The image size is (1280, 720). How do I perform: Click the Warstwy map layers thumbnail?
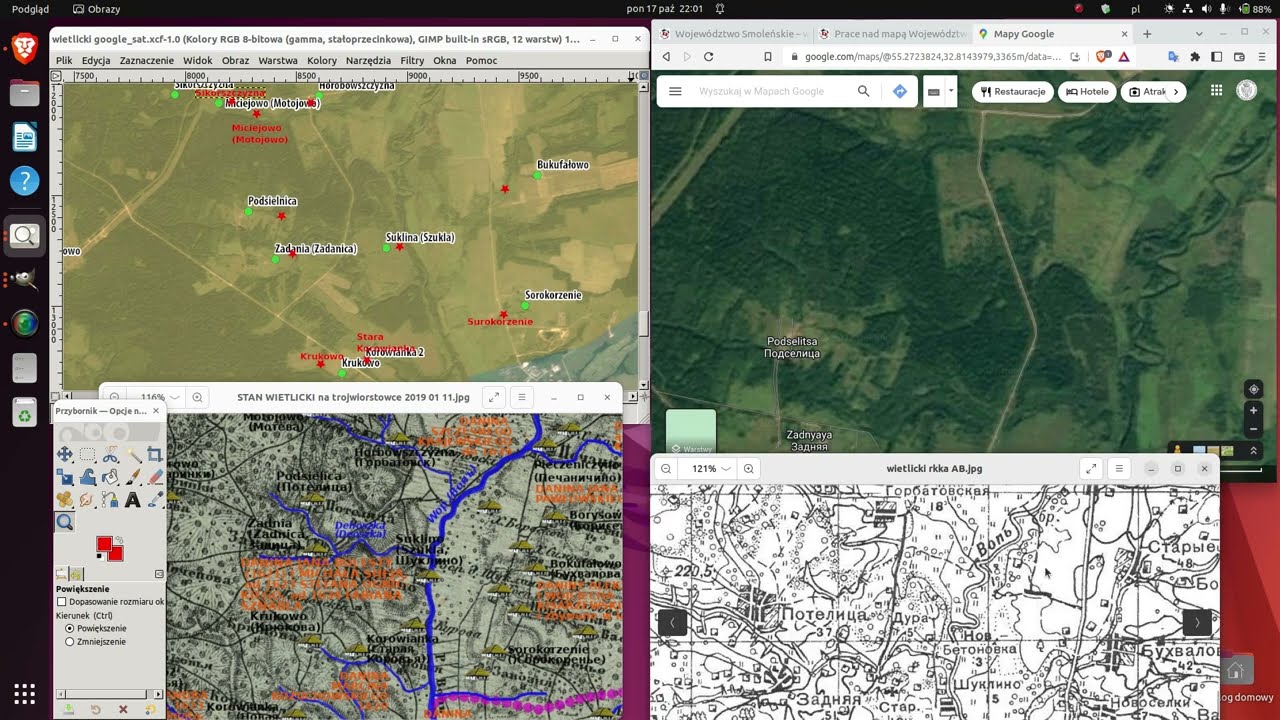tap(691, 432)
